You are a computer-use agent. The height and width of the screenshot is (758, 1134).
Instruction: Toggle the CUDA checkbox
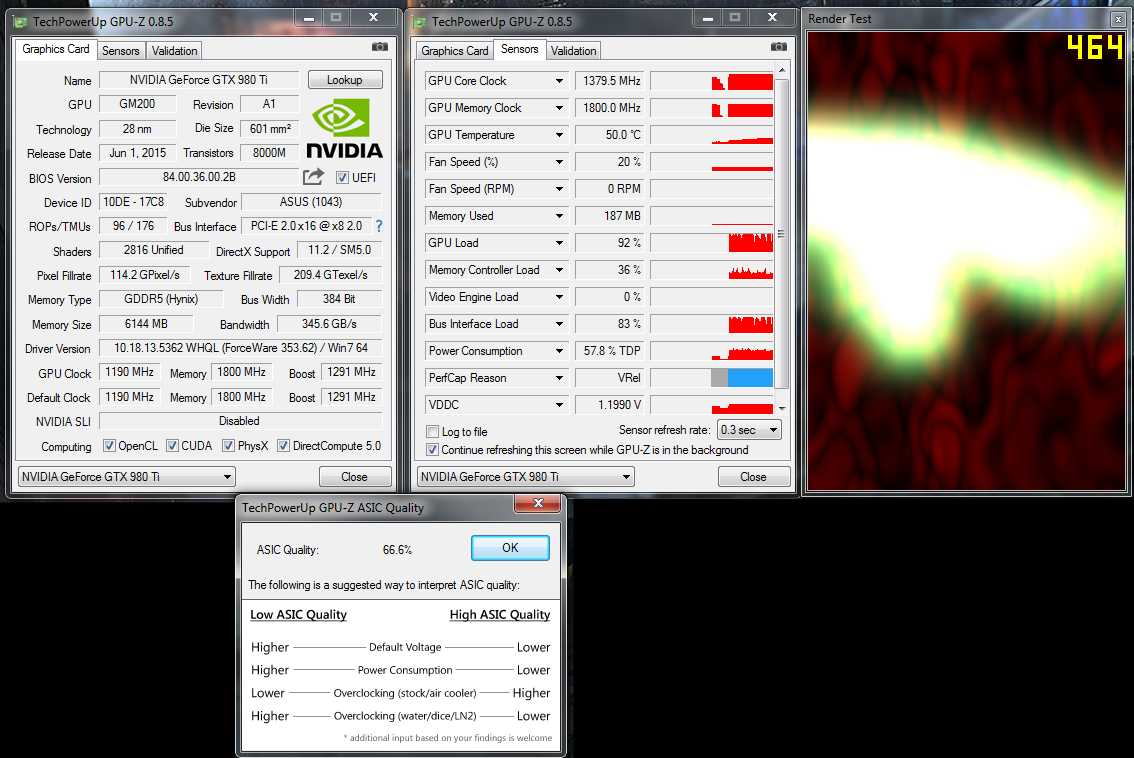pyautogui.click(x=172, y=446)
